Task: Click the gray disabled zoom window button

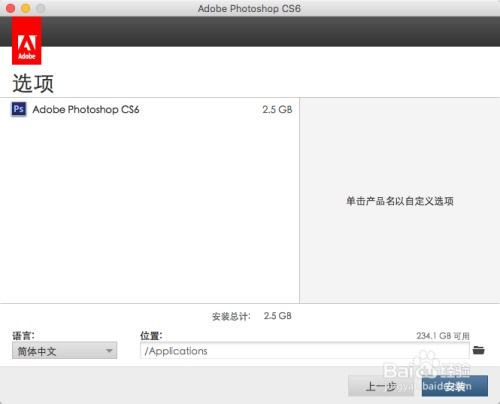Action: [x=41, y=8]
